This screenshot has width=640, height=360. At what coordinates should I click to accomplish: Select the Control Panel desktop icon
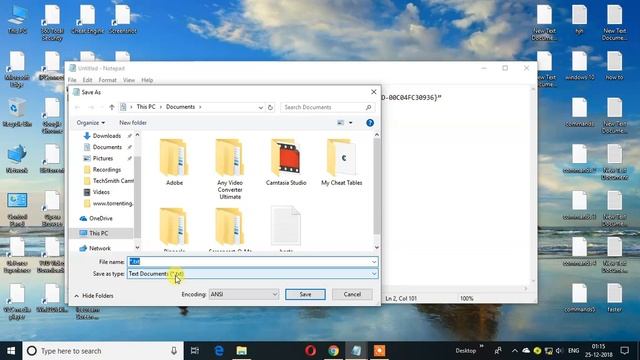(17, 209)
